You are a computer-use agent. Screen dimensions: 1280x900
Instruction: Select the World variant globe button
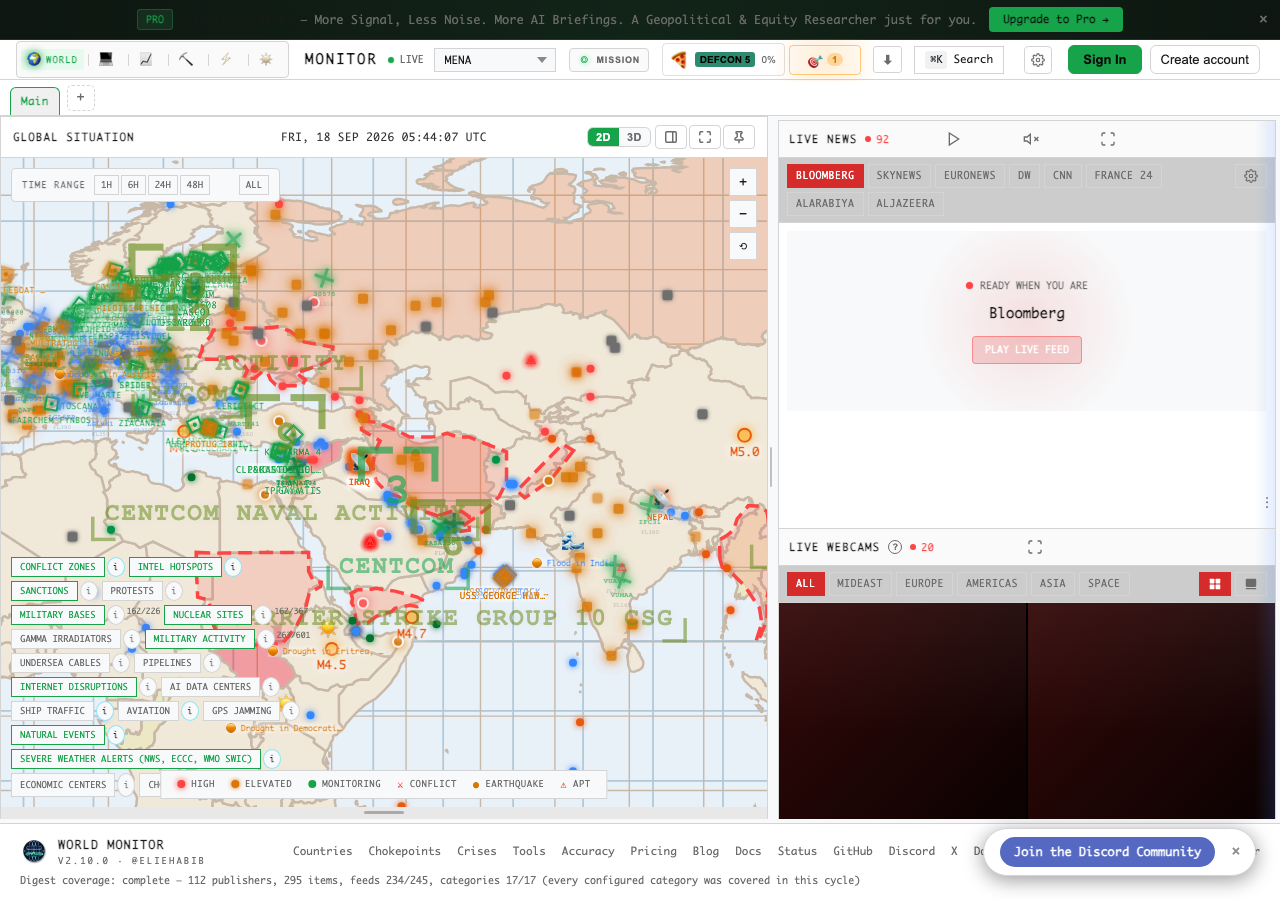click(52, 60)
